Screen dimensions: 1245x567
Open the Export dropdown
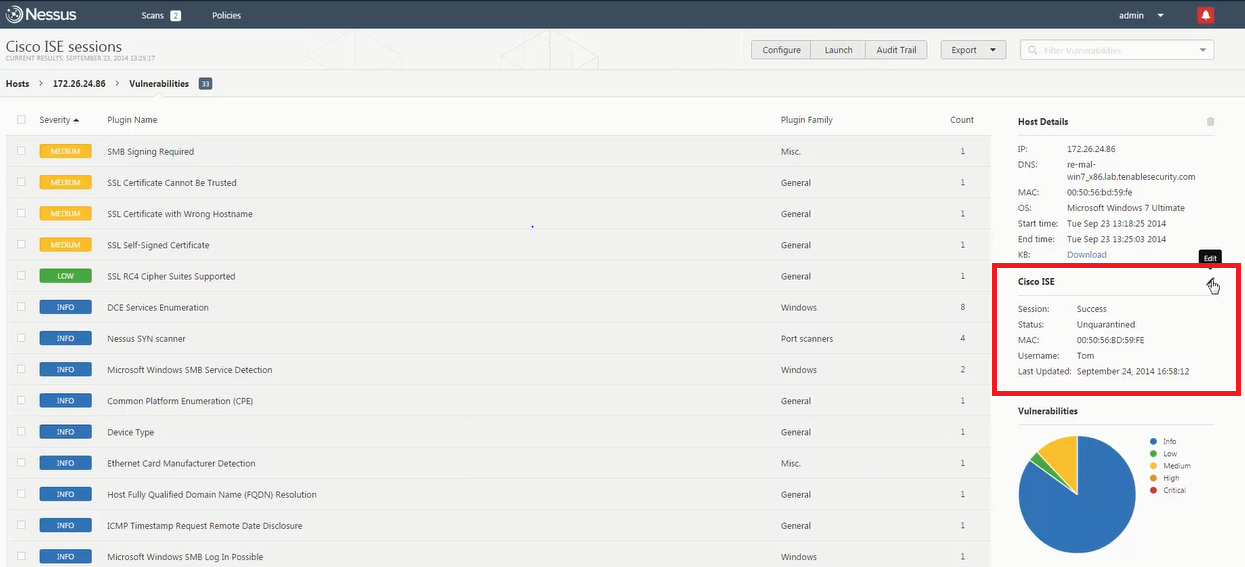[x=973, y=50]
